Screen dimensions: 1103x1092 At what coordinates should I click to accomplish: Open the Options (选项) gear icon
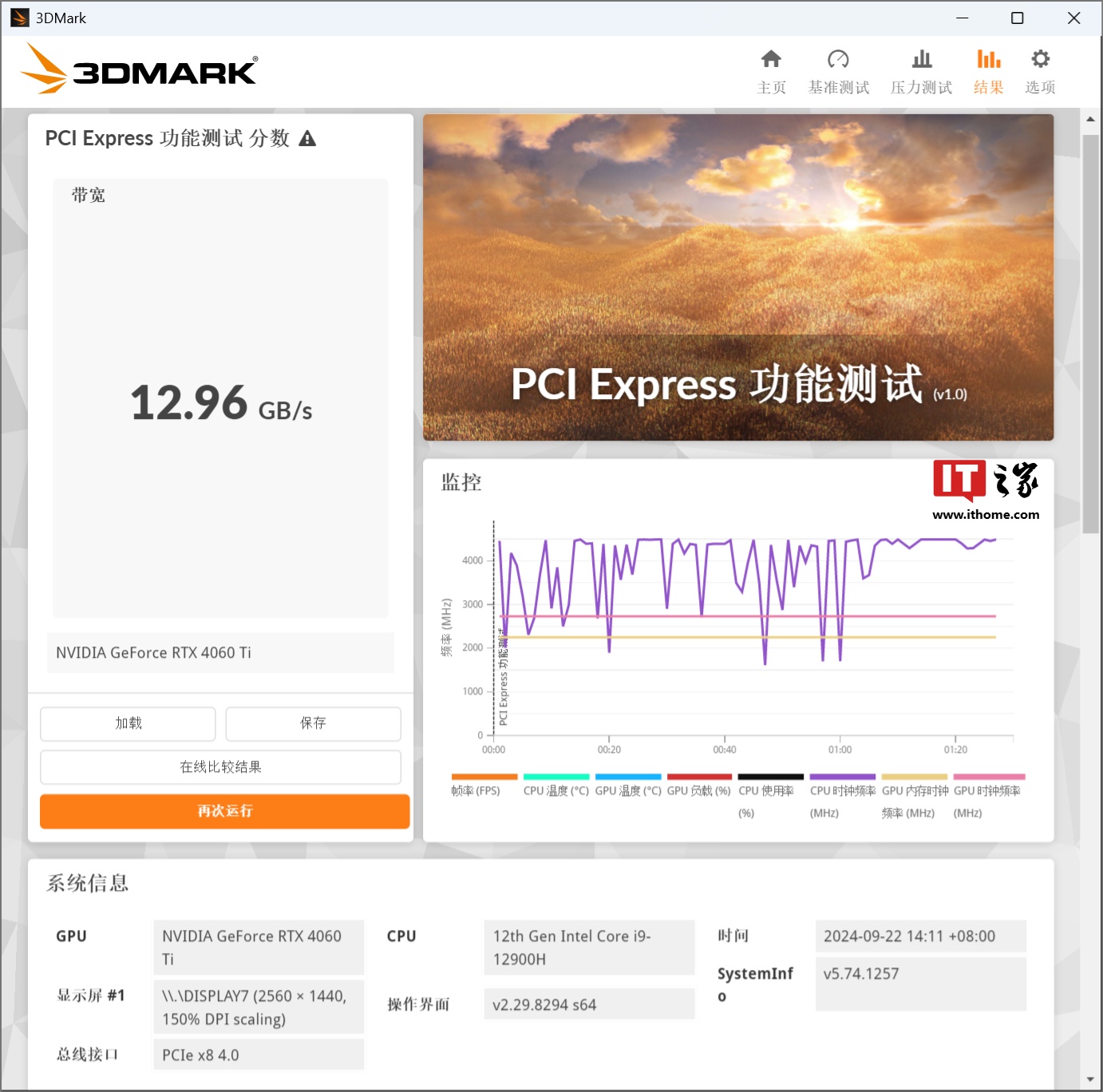coord(1040,60)
